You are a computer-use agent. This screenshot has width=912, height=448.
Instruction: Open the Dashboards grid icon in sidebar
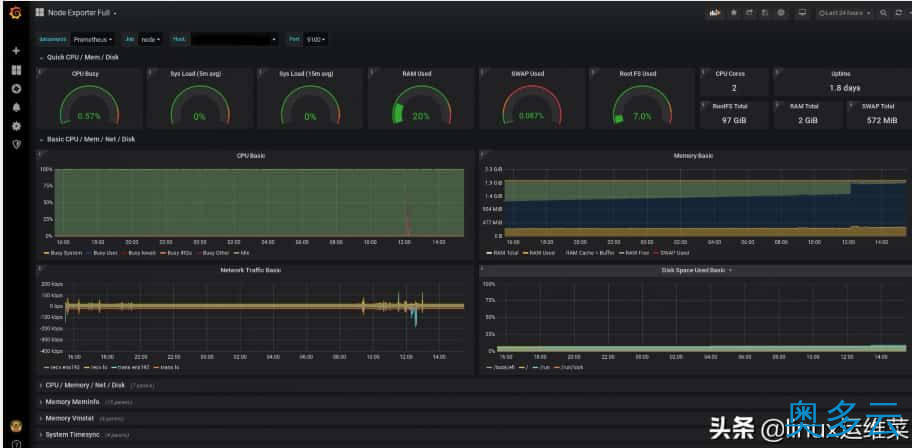click(16, 70)
